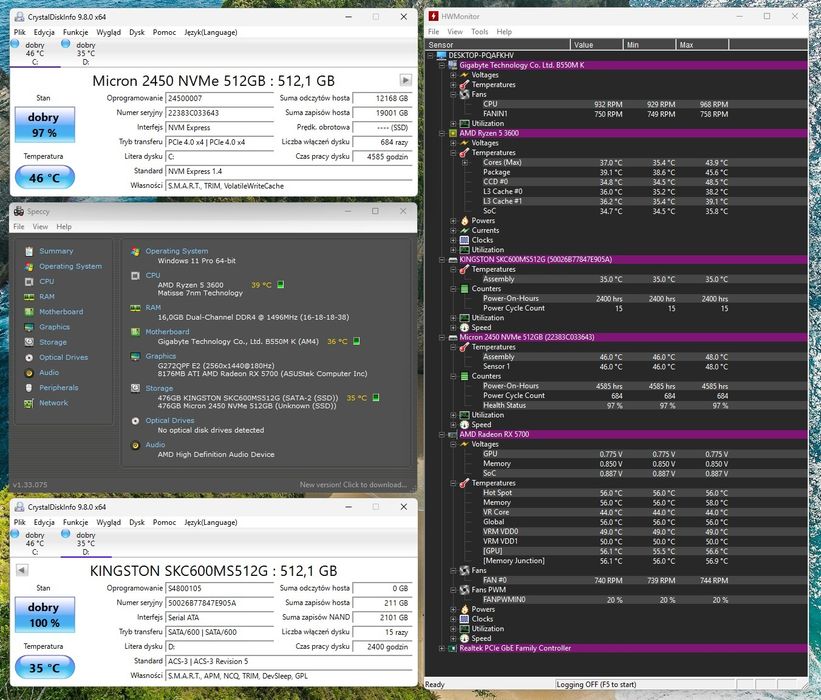Open the Tools menu in HWMonitor
Screen dimensions: 821x700
tap(480, 32)
